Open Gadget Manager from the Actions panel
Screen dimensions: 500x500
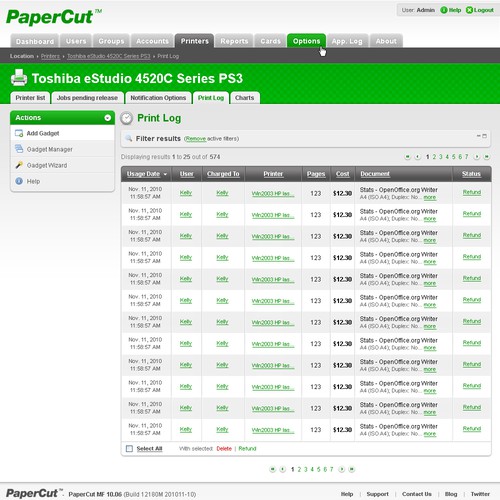49,149
